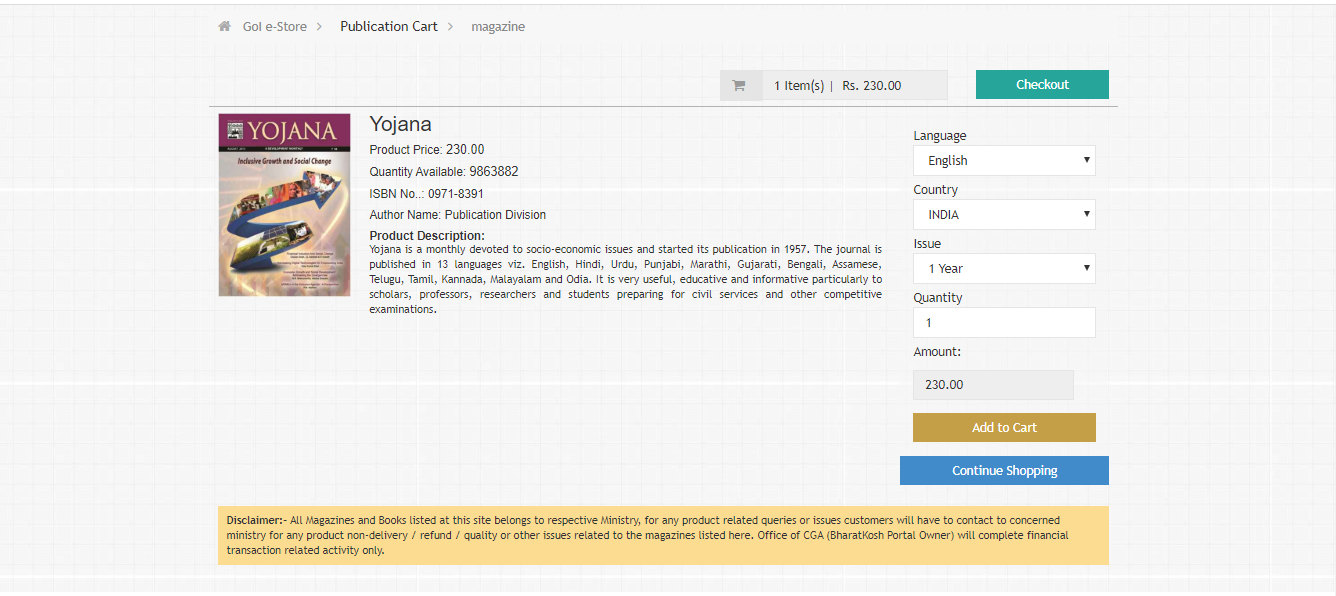1336x596 pixels.
Task: Click the ISBN No. 0971-8391 text
Action: [x=427, y=194]
